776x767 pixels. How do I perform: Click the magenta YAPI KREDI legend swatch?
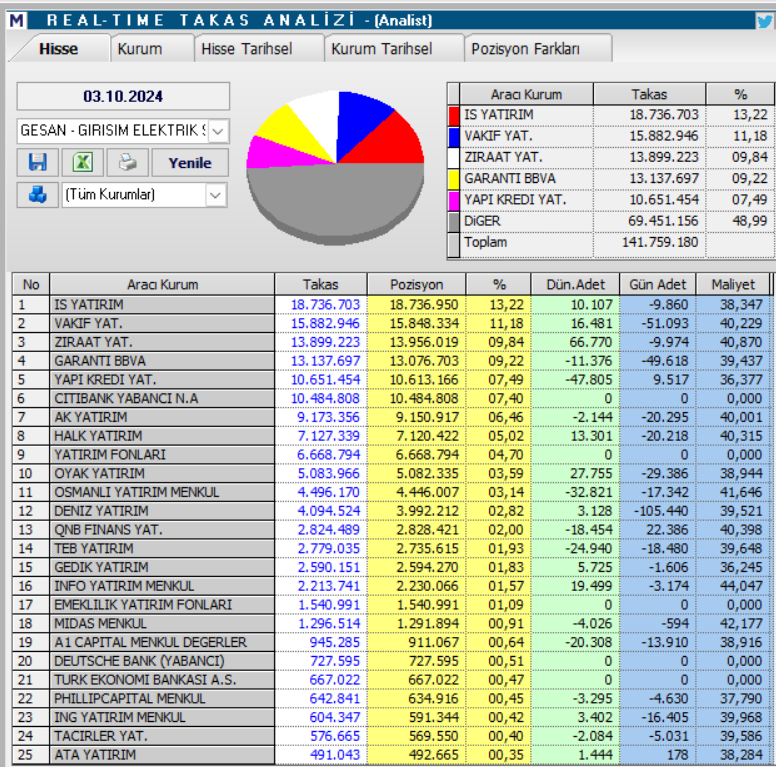click(x=454, y=200)
